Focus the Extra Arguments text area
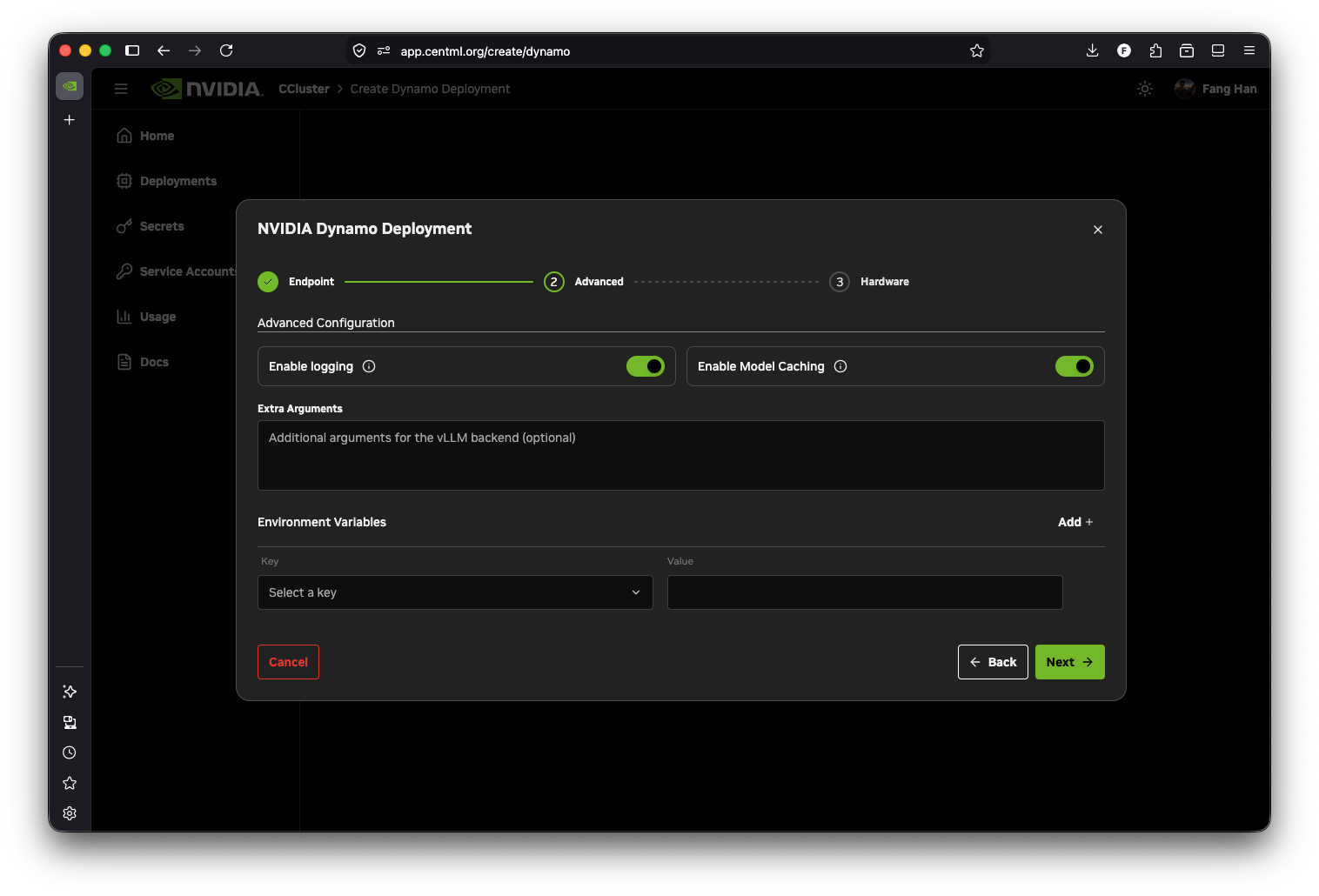1319x896 pixels. coord(681,456)
